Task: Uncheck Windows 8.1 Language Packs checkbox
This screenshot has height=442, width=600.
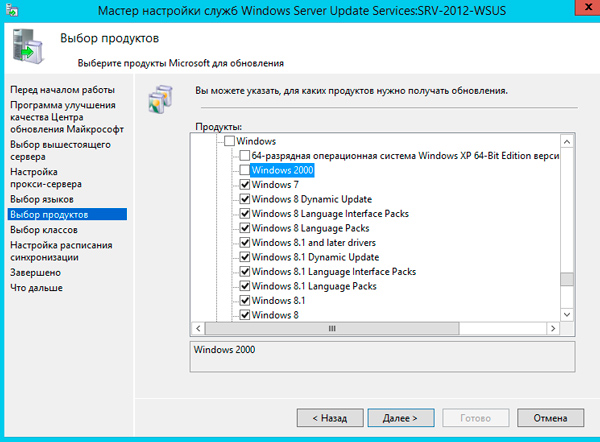Action: pyautogui.click(x=245, y=286)
